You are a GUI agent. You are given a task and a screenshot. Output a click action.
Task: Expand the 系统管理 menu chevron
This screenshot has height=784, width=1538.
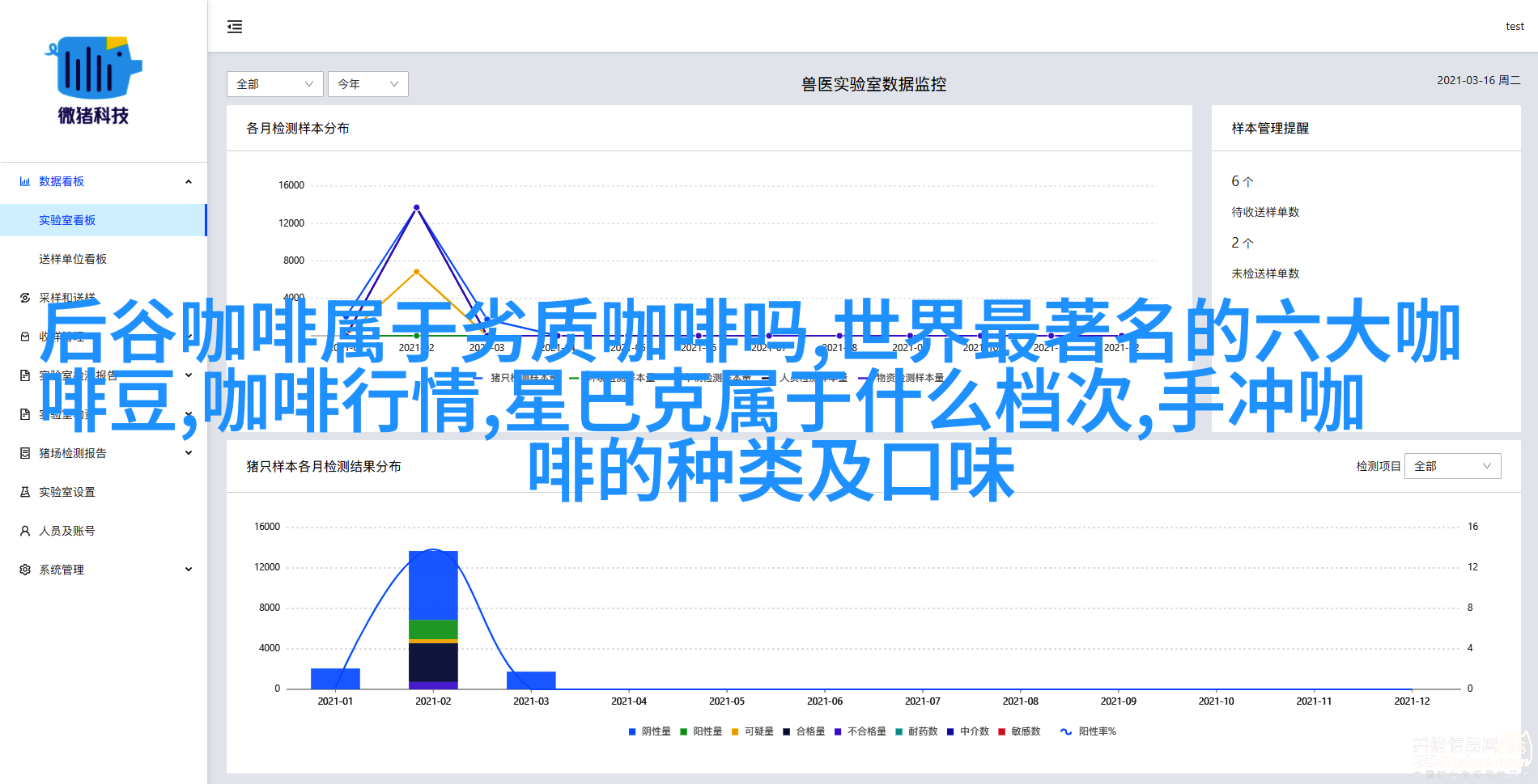(189, 570)
